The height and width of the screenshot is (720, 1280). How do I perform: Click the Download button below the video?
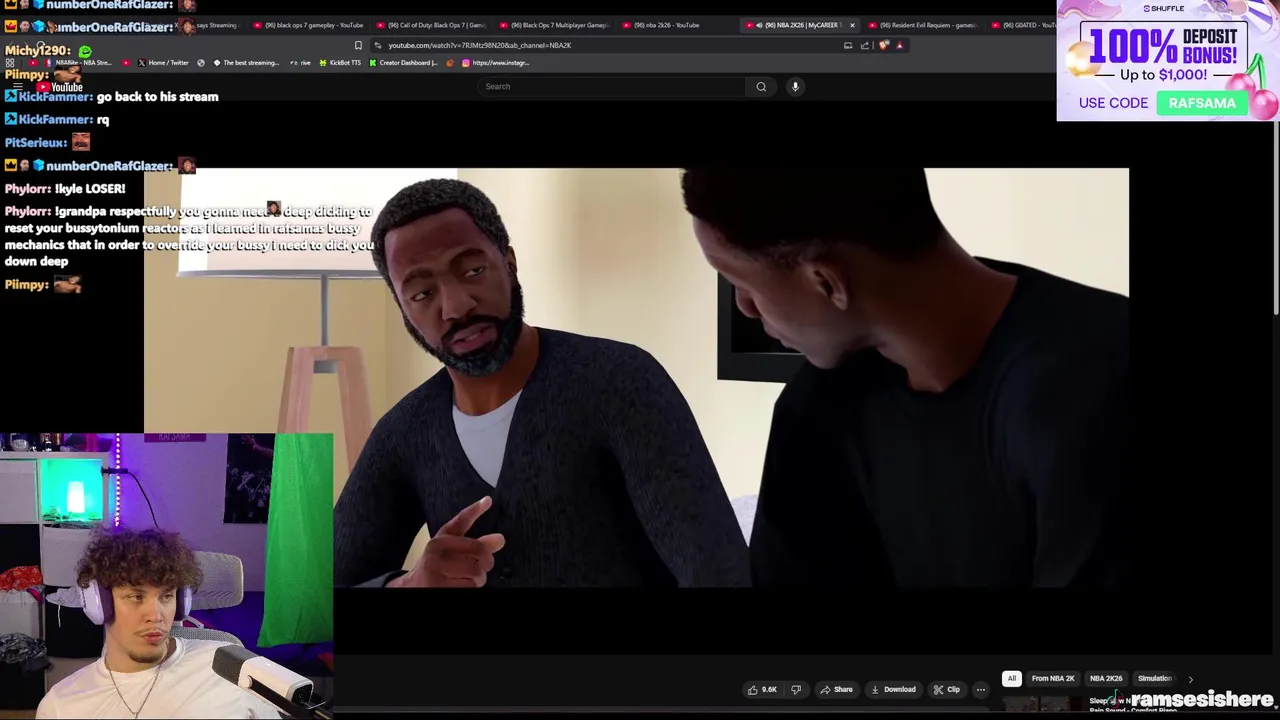893,690
